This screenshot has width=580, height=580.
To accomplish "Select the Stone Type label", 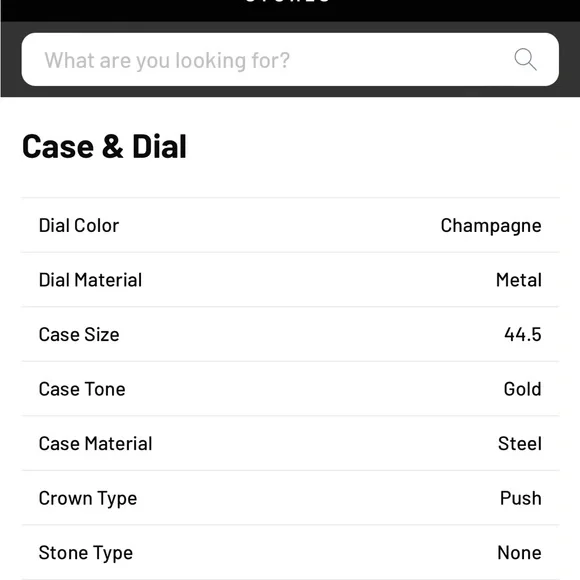I will [86, 553].
